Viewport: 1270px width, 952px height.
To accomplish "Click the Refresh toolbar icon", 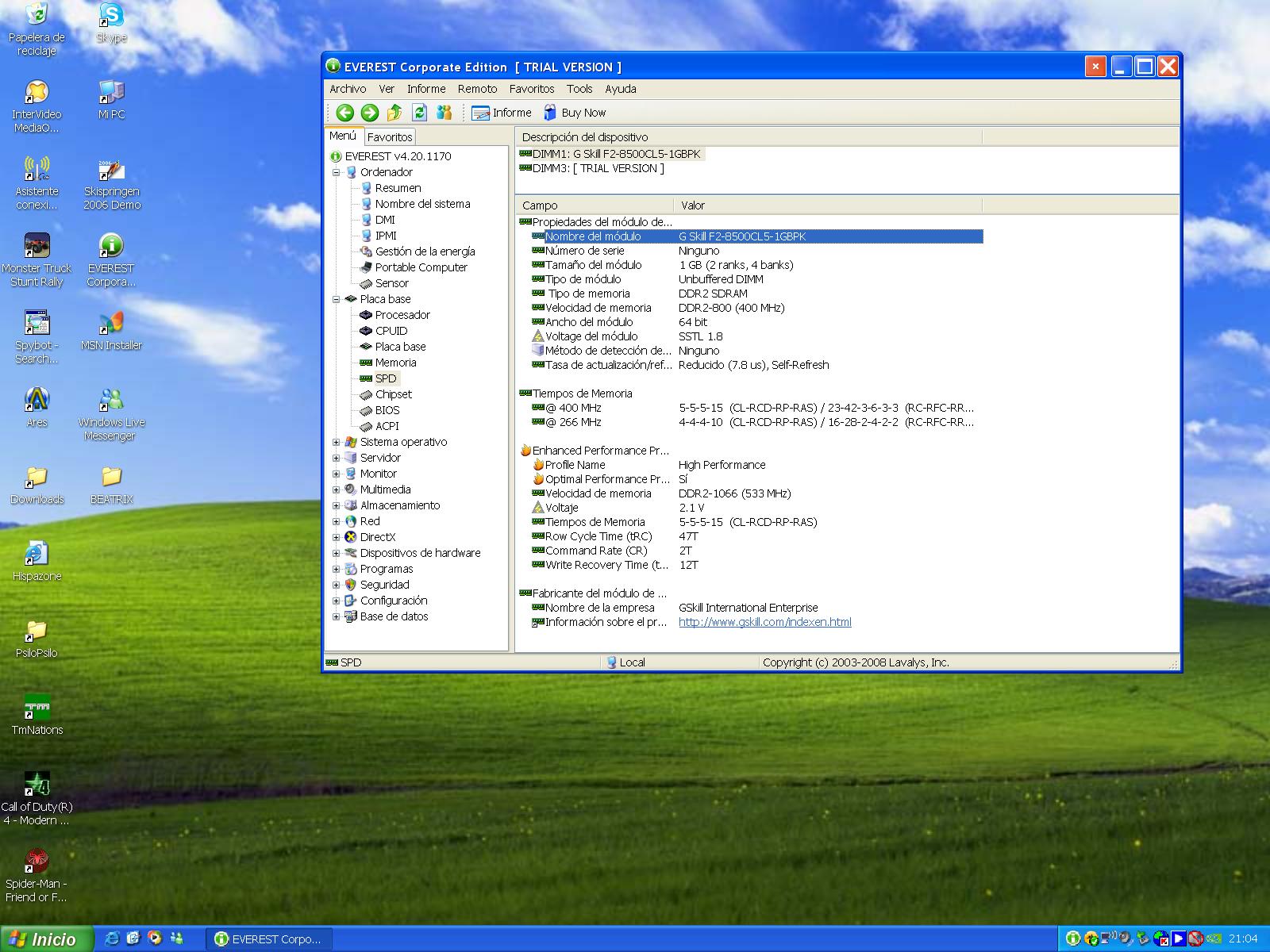I will click(x=419, y=113).
